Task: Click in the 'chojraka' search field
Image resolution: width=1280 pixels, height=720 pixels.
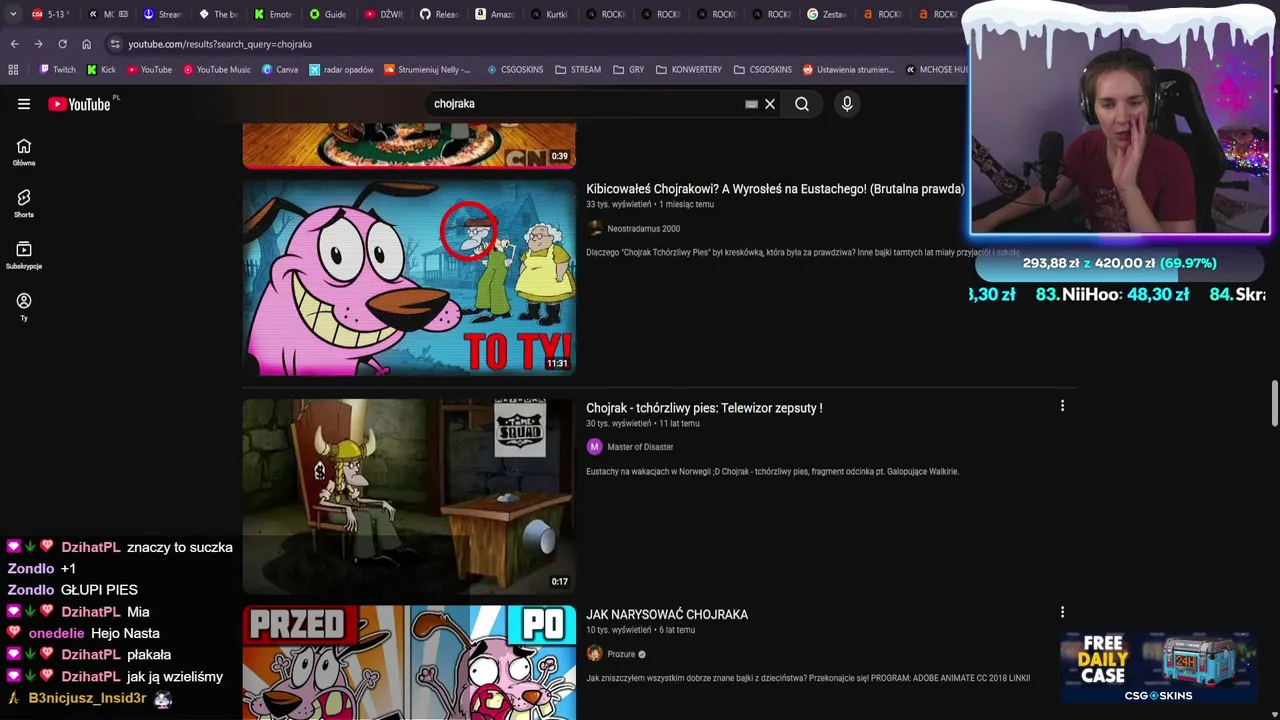Action: click(585, 104)
